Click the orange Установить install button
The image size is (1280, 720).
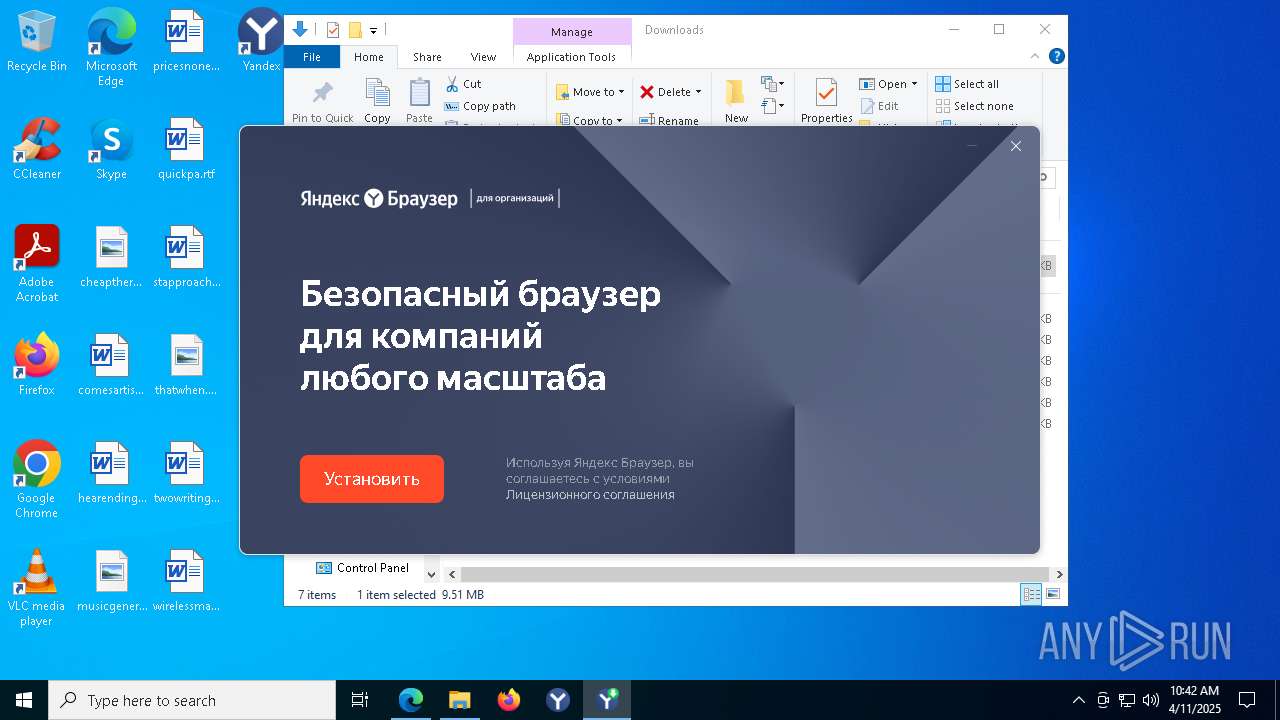(x=372, y=479)
